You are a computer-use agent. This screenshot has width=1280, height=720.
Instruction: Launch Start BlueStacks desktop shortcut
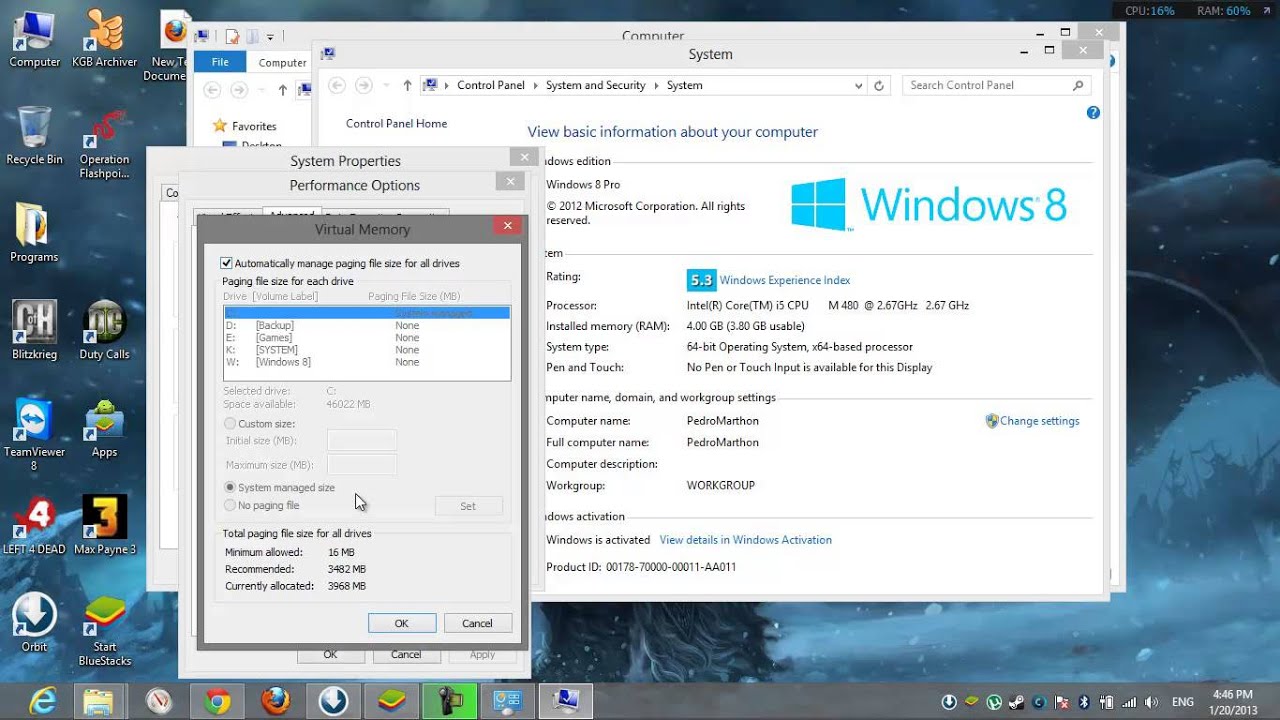click(104, 630)
